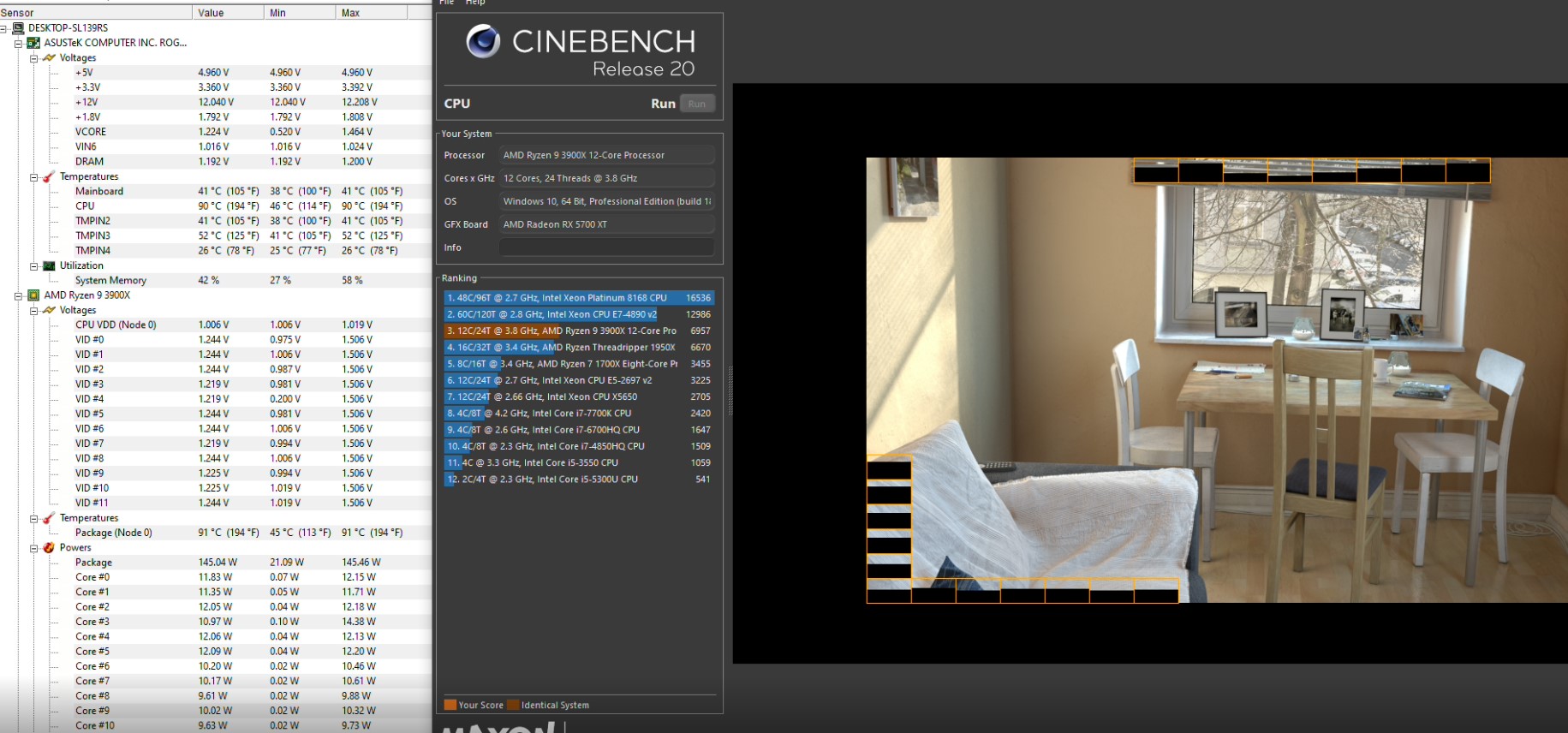Click the Utilization group icon
1568x733 pixels.
pos(49,266)
